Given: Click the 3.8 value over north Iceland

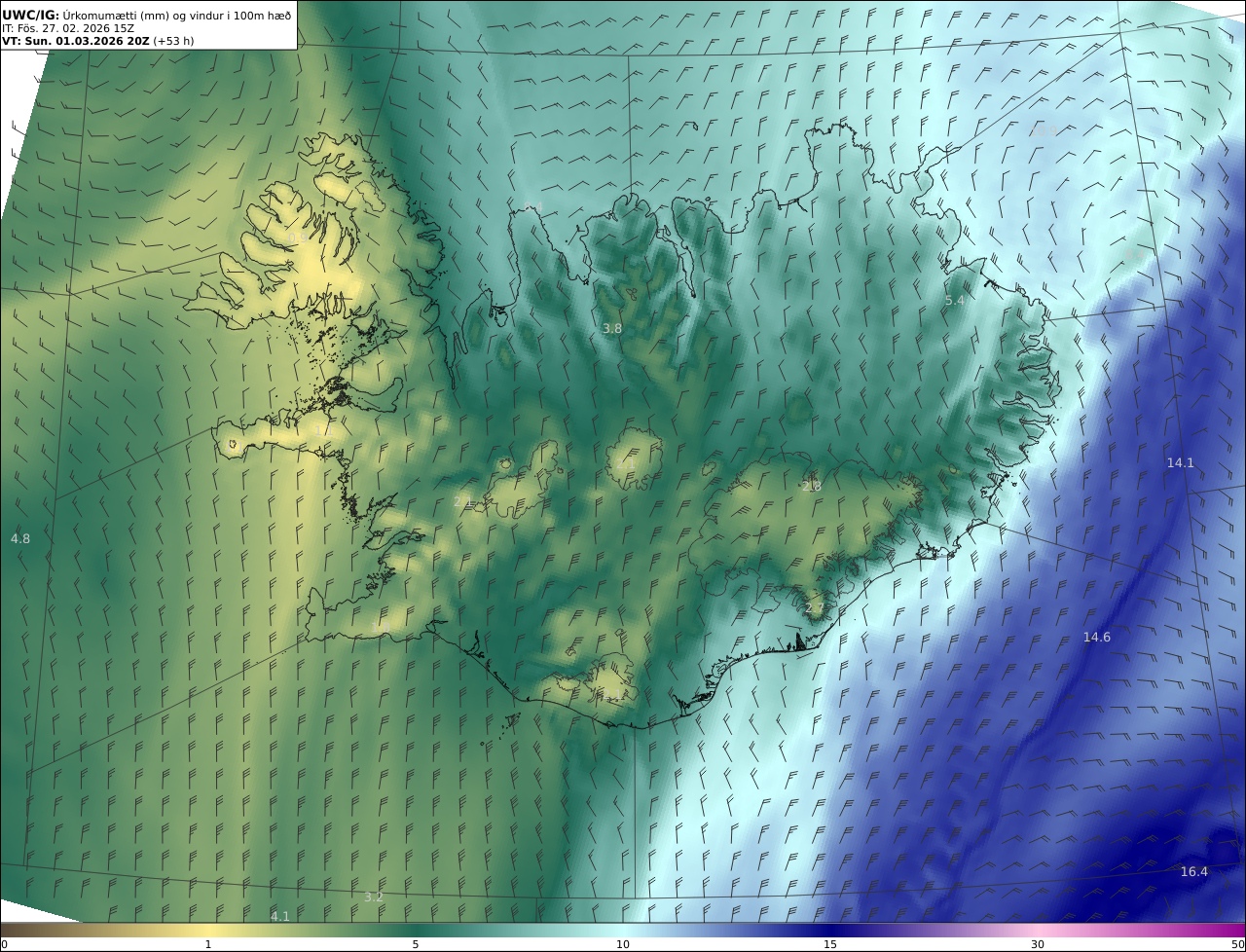Looking at the screenshot, I should (x=611, y=329).
